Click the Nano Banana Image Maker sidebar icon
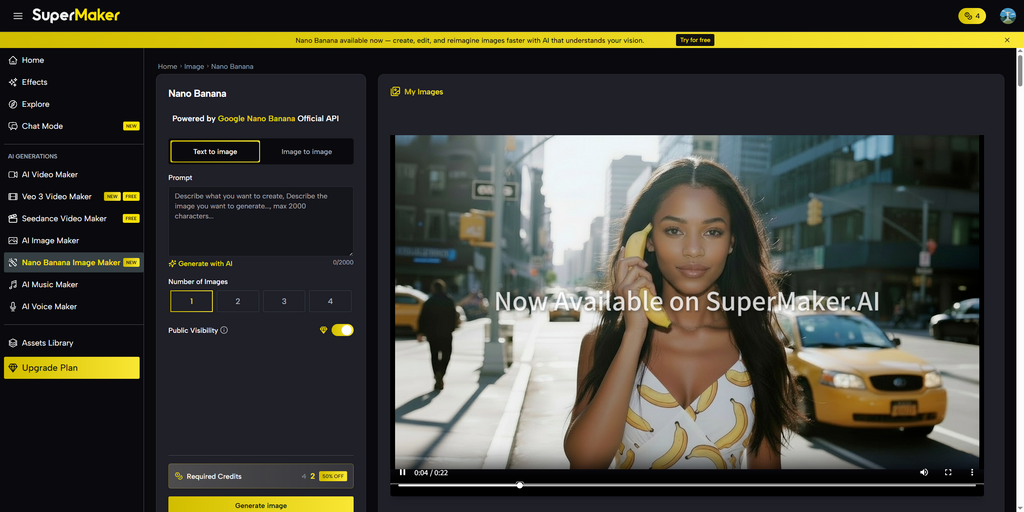This screenshot has width=1024, height=512. tap(13, 263)
